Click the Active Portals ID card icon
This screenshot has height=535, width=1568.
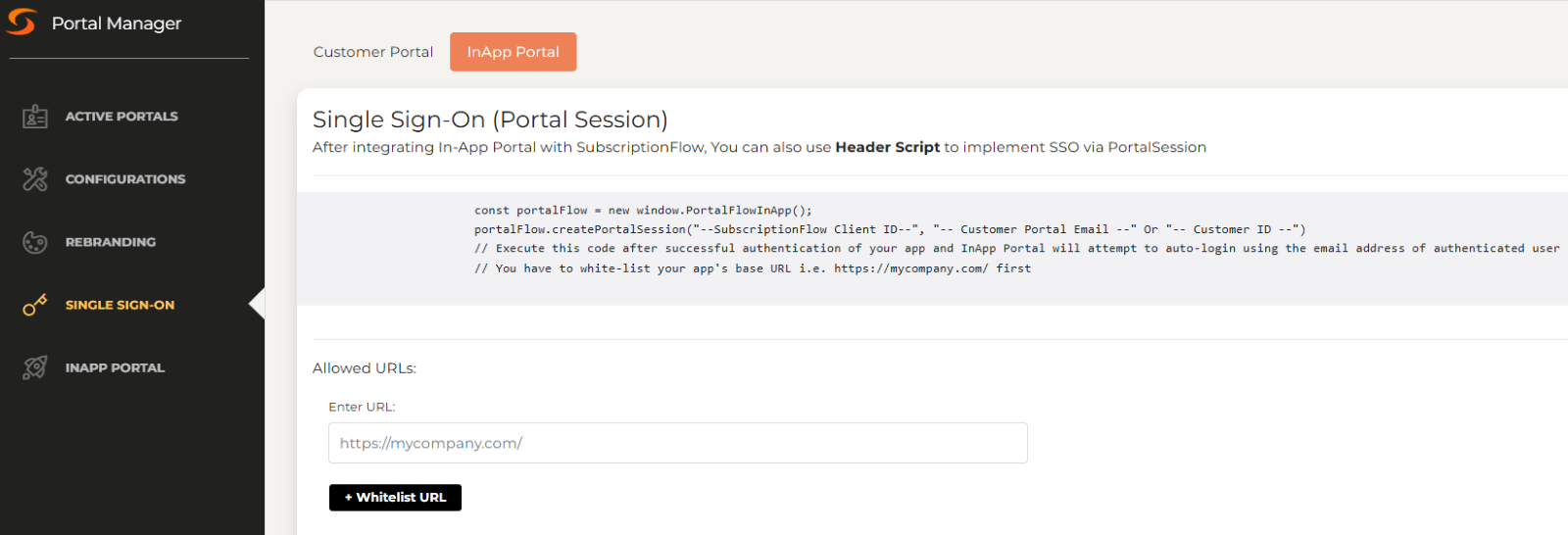[35, 117]
